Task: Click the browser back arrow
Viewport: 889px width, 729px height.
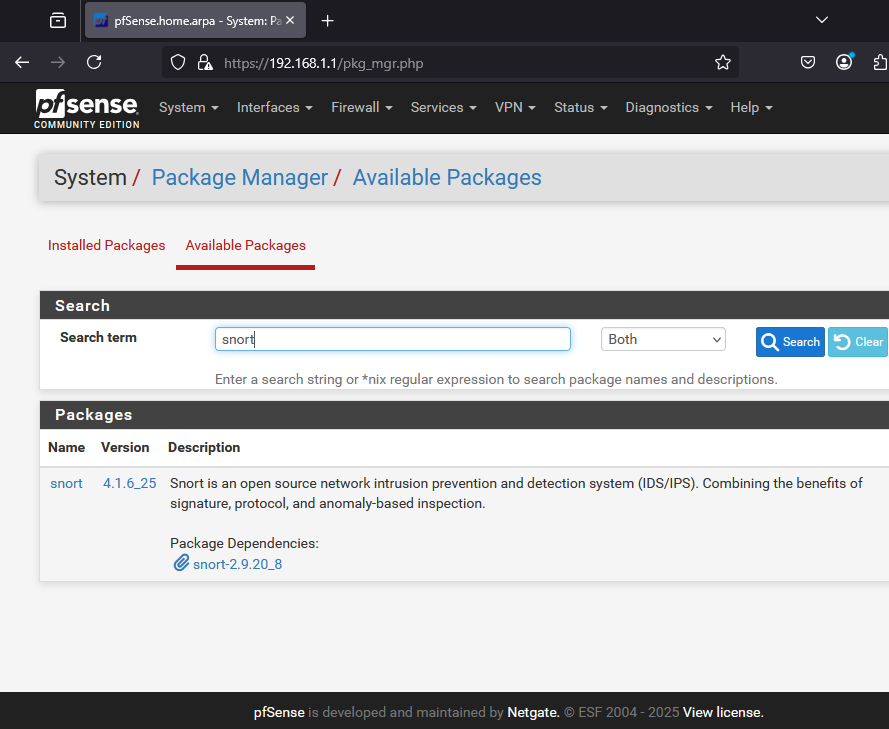Action: pyautogui.click(x=22, y=62)
